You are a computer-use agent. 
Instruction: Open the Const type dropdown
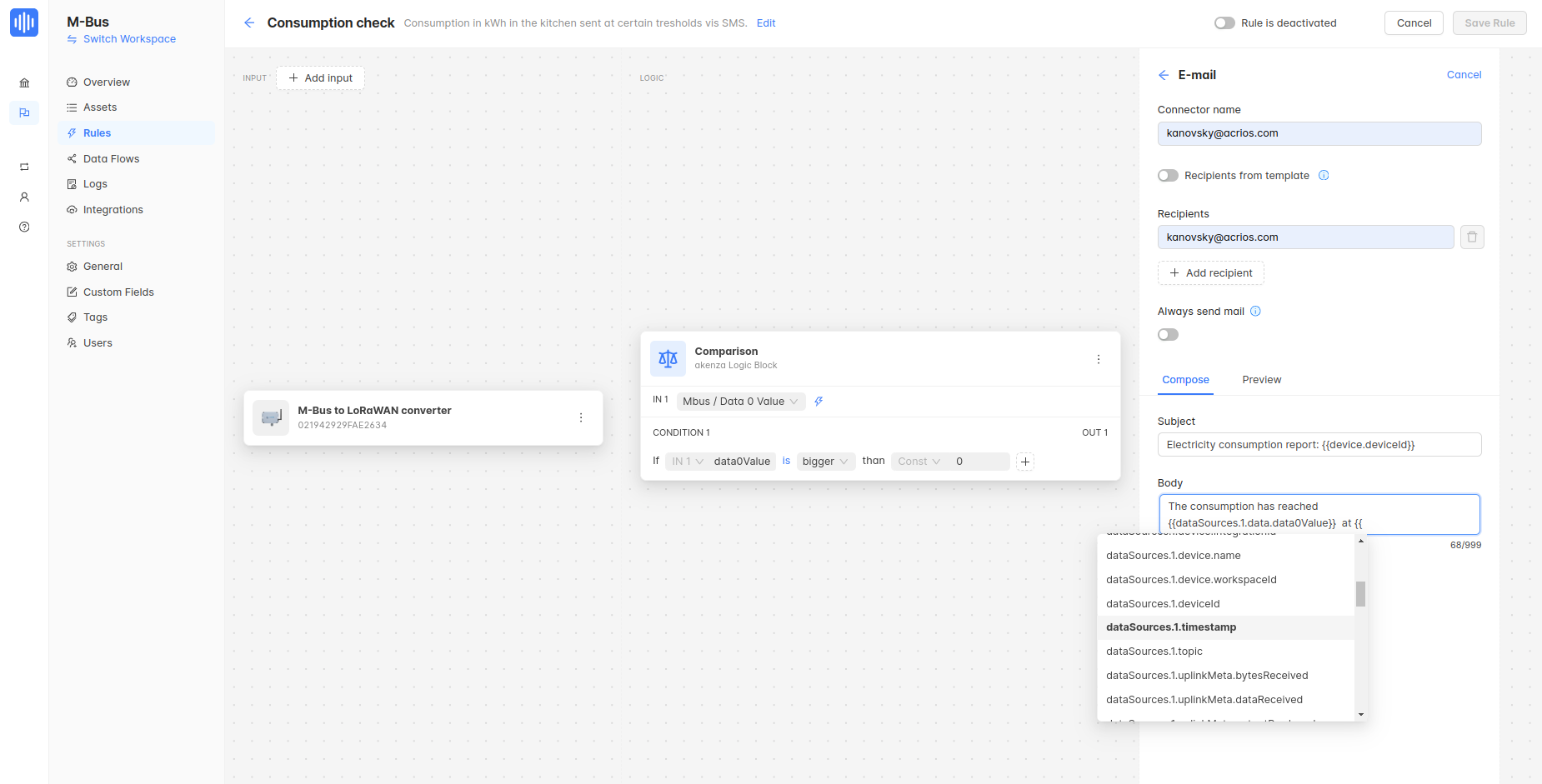919,462
